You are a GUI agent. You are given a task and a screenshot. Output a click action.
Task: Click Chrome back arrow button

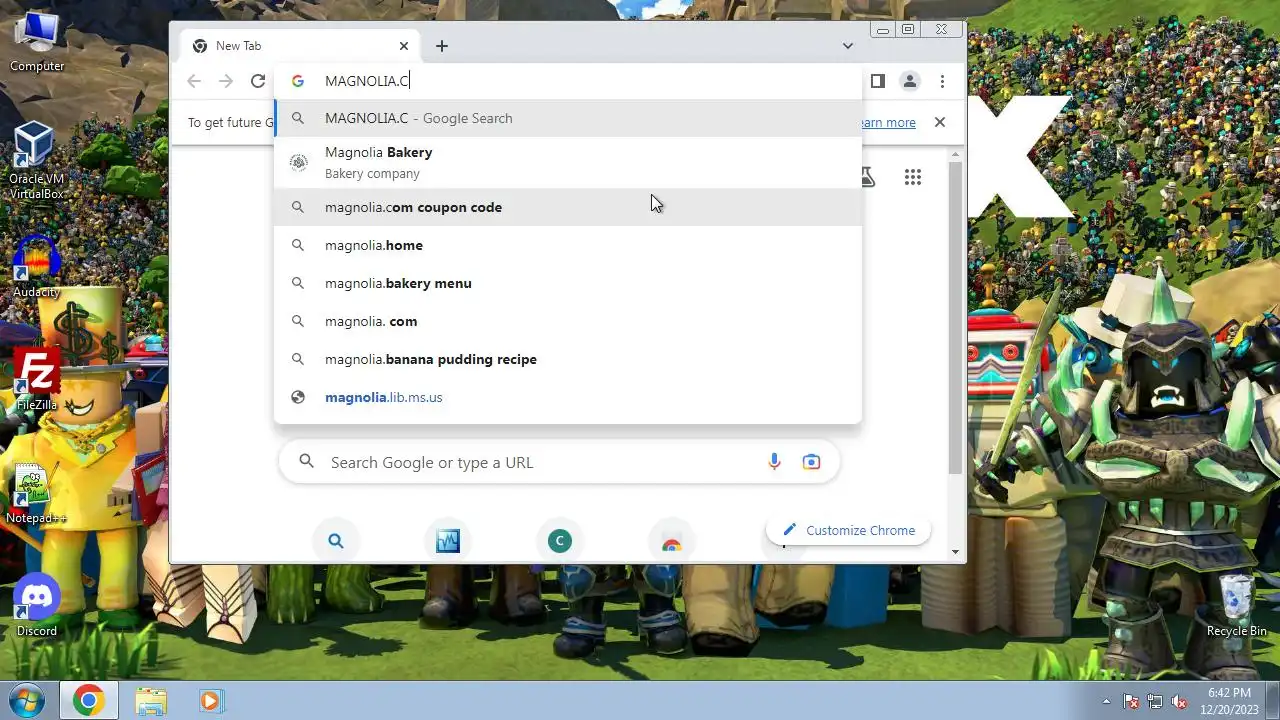[x=194, y=81]
